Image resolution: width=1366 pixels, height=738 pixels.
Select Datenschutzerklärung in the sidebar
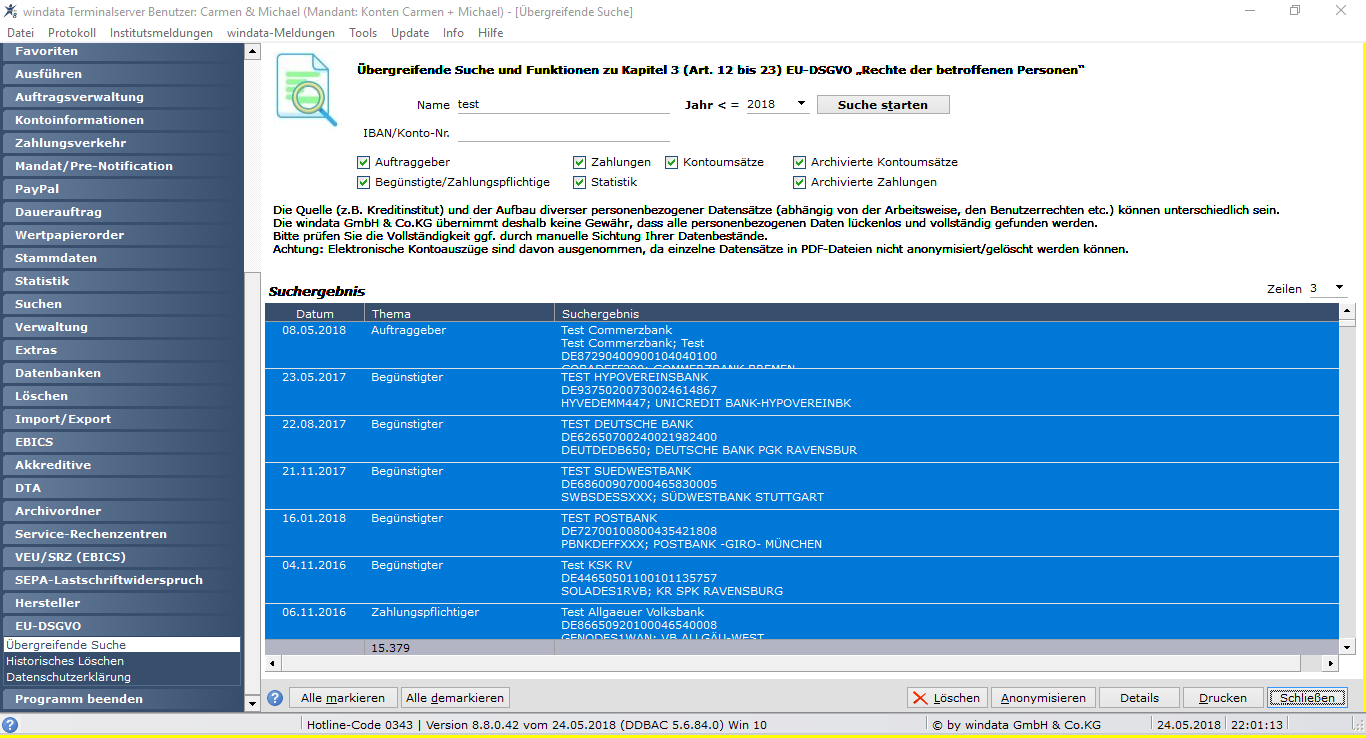[121, 677]
